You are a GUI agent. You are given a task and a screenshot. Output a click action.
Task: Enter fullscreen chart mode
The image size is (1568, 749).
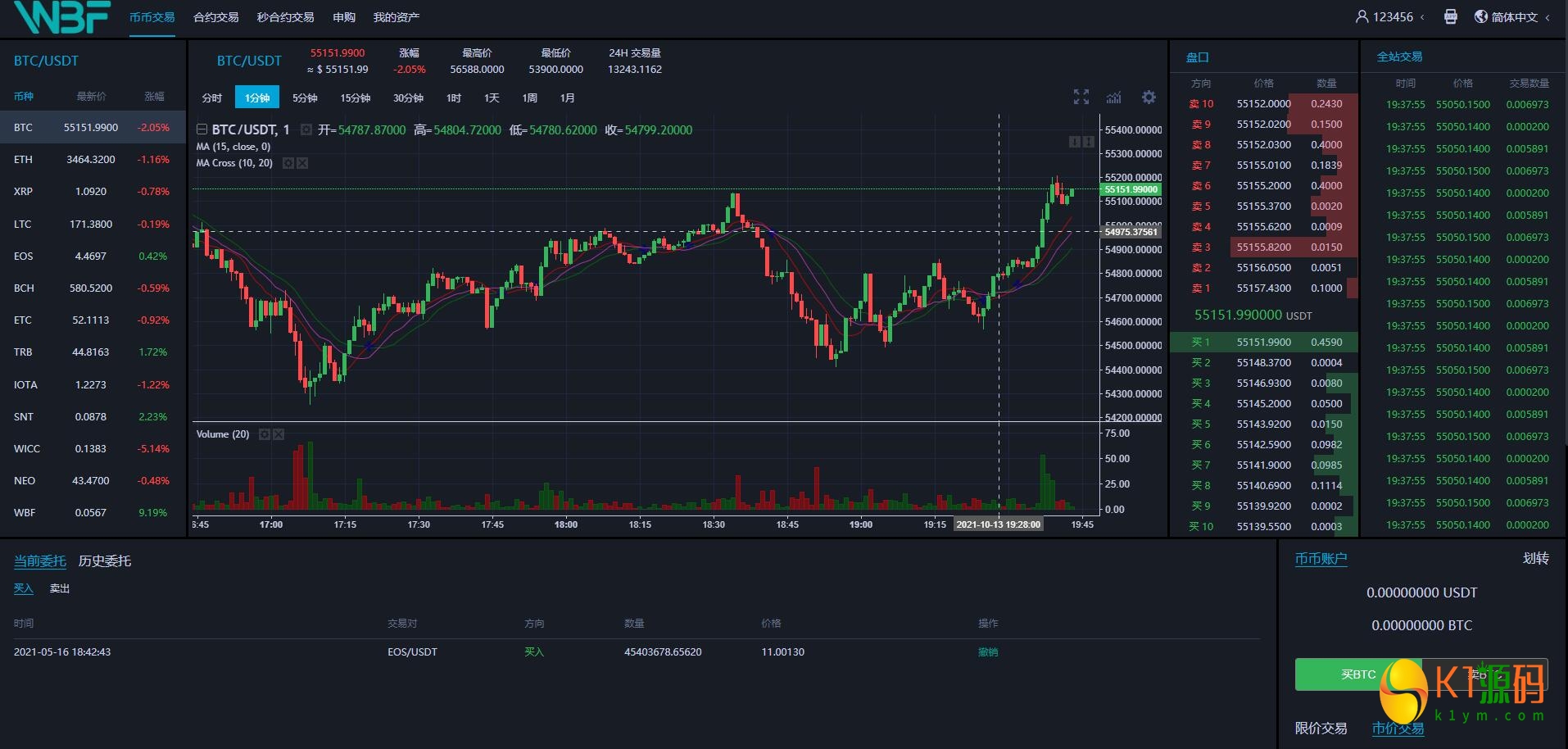(x=1081, y=97)
